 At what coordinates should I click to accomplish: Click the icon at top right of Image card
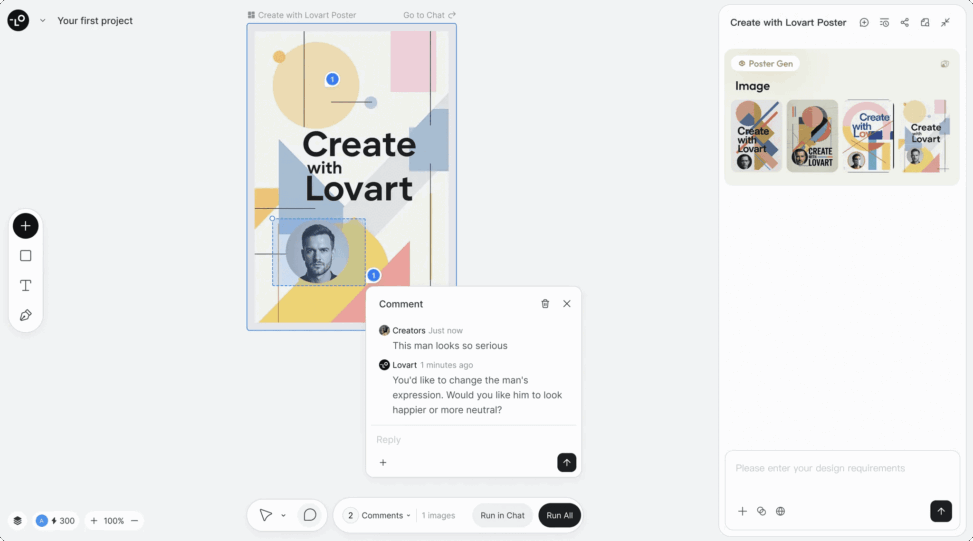(944, 64)
